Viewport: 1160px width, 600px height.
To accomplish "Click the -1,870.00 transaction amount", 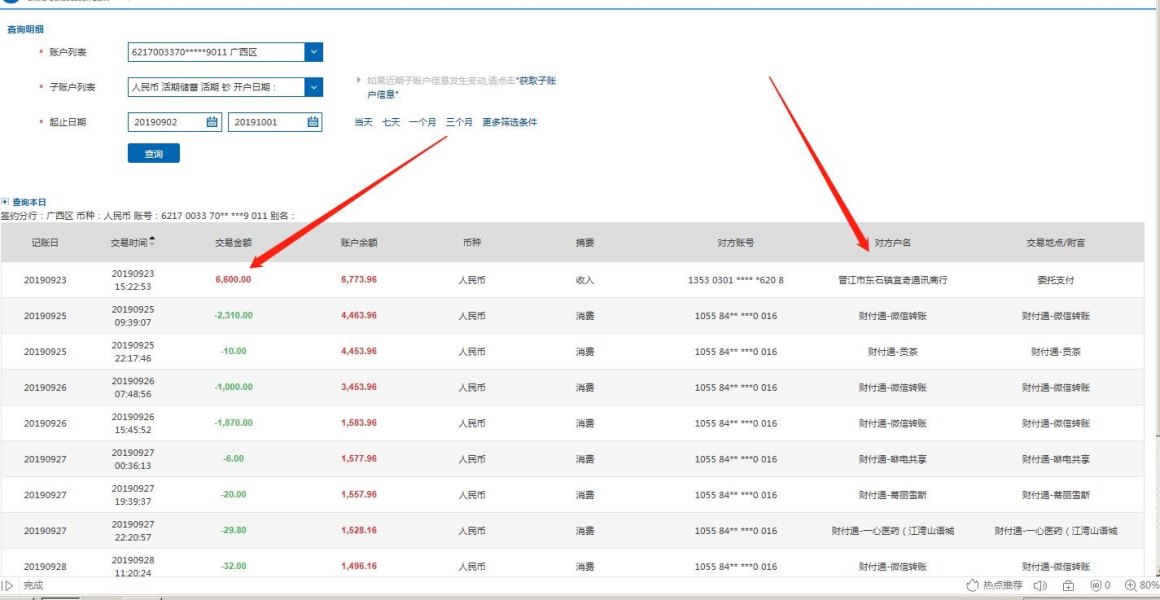I will [x=233, y=422].
